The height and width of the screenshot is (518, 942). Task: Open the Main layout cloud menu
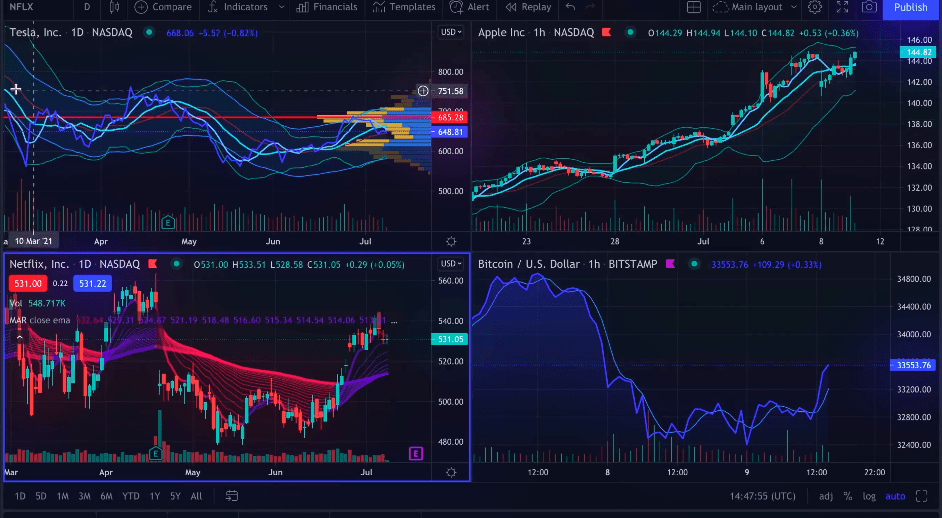coord(747,7)
